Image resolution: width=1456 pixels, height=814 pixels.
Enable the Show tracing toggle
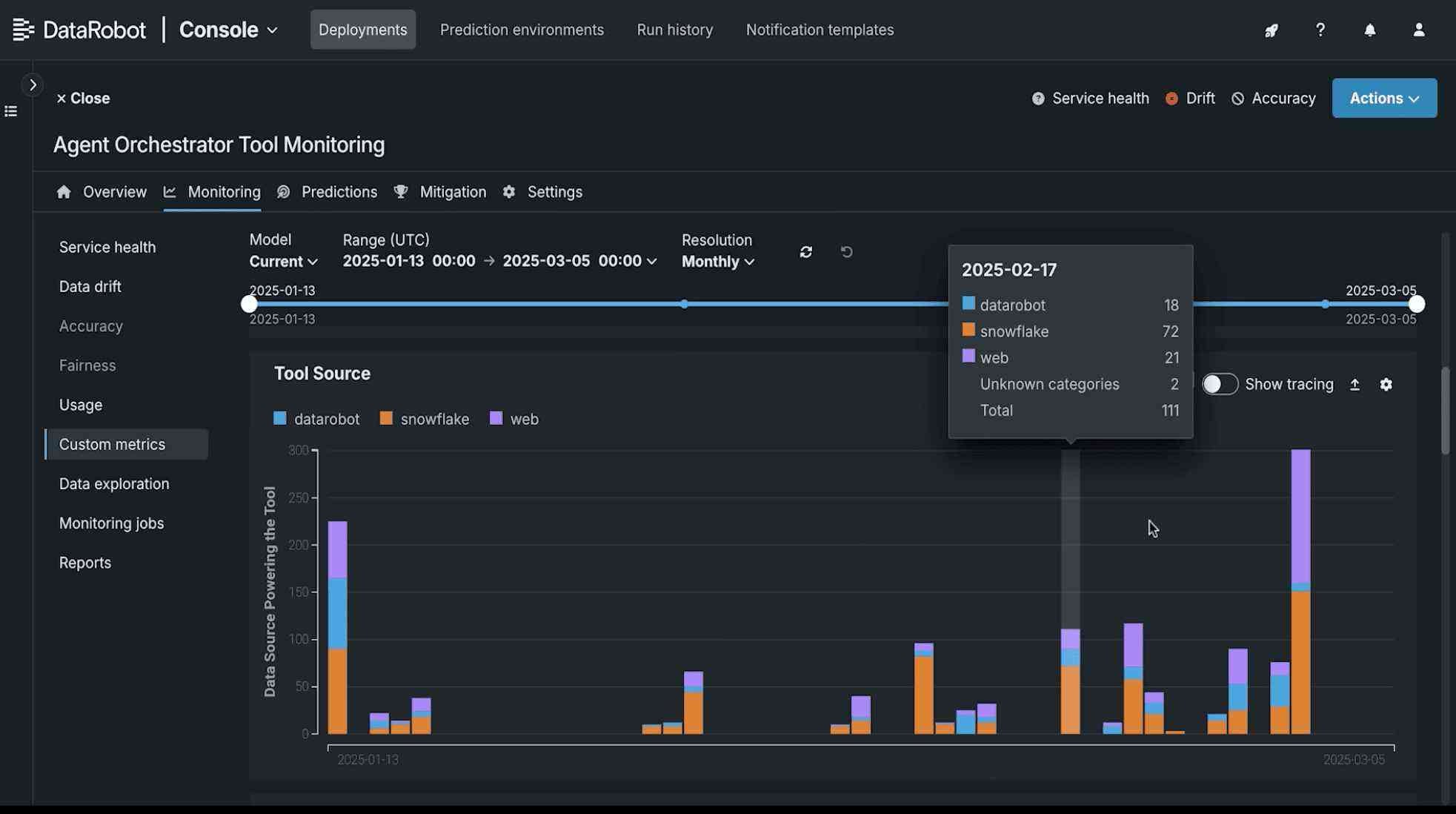(1220, 384)
